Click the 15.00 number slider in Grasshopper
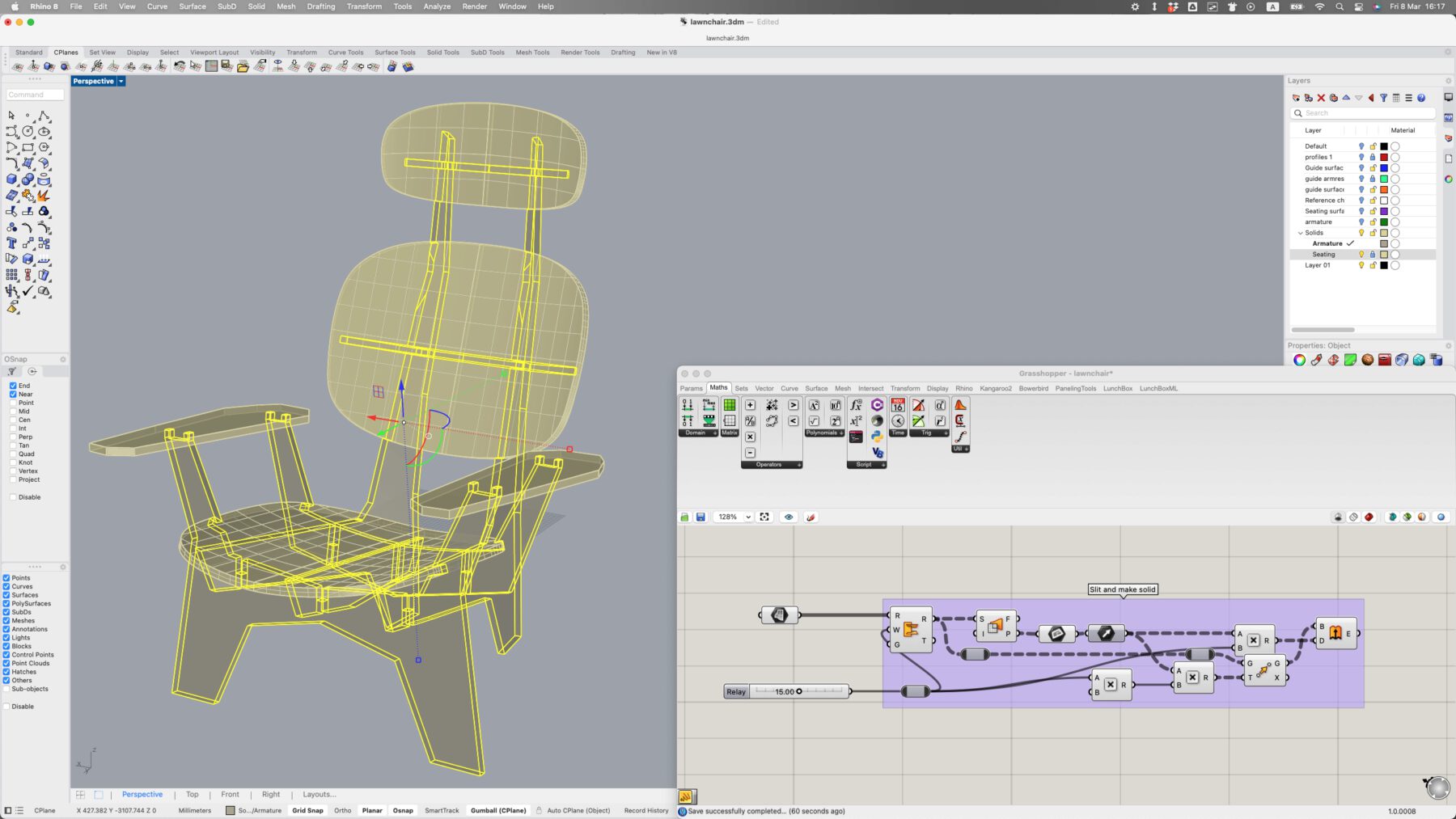Screen dimensions: 1456x819 [799, 691]
